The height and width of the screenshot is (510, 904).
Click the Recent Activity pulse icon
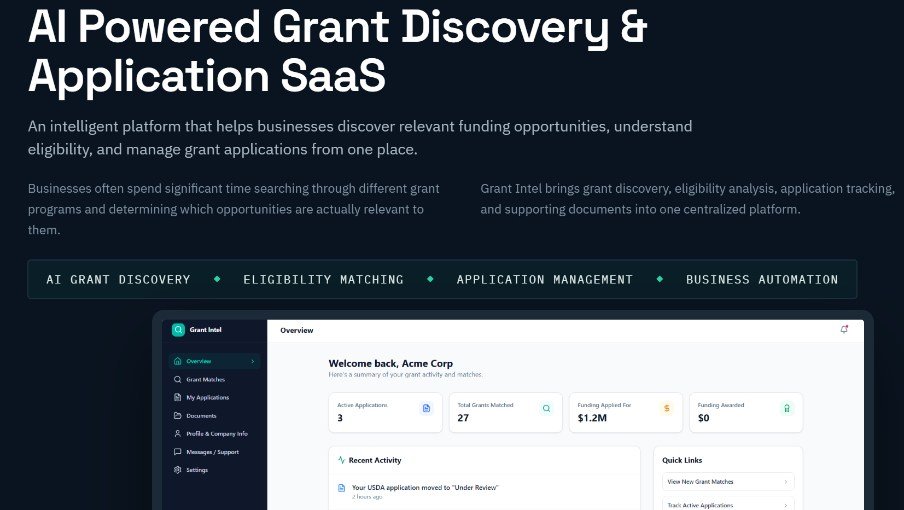pyautogui.click(x=341, y=460)
